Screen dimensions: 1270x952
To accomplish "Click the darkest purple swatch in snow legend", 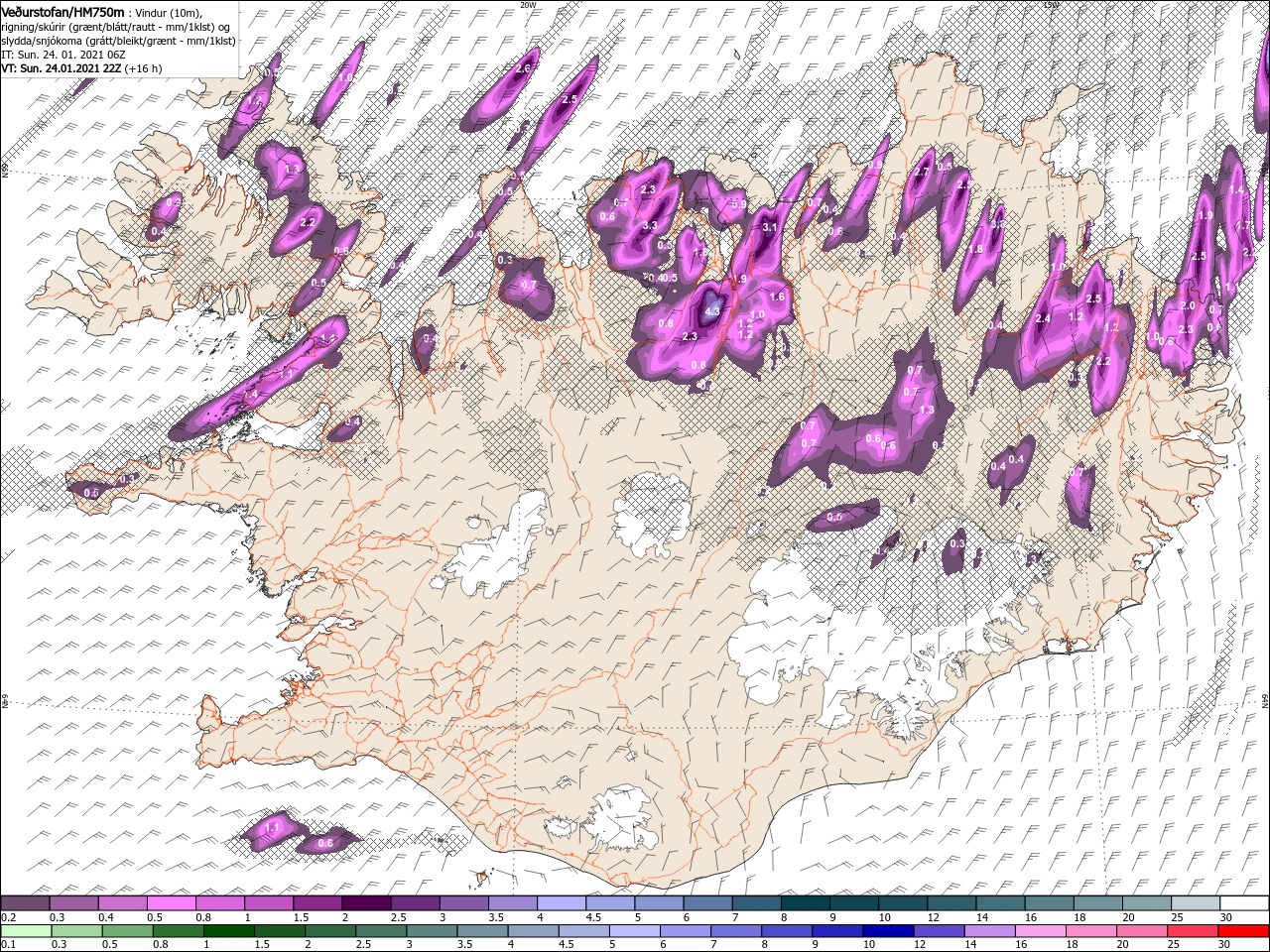I will 366,903.
